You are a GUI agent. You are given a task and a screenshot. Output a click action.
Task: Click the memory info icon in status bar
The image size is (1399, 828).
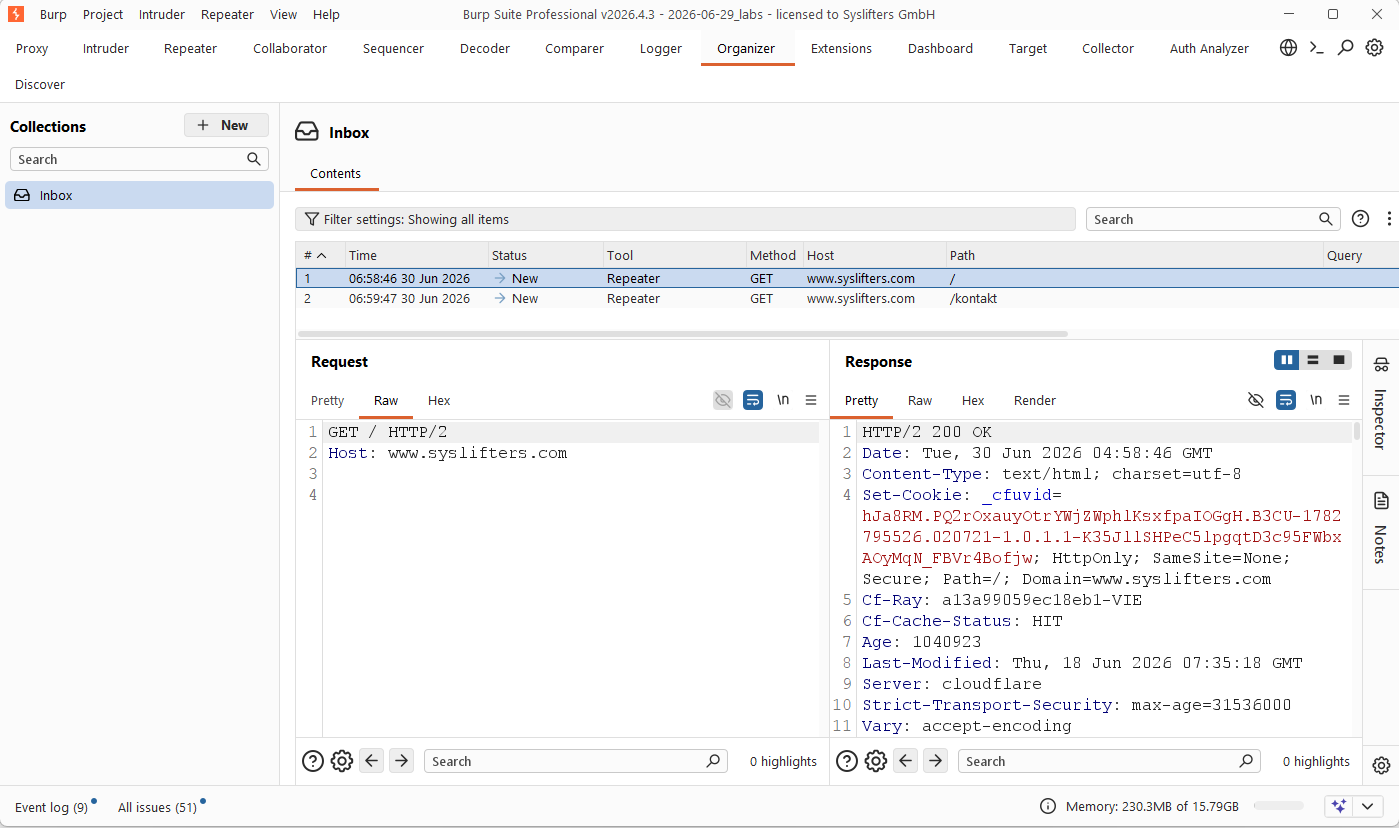pyautogui.click(x=1048, y=806)
